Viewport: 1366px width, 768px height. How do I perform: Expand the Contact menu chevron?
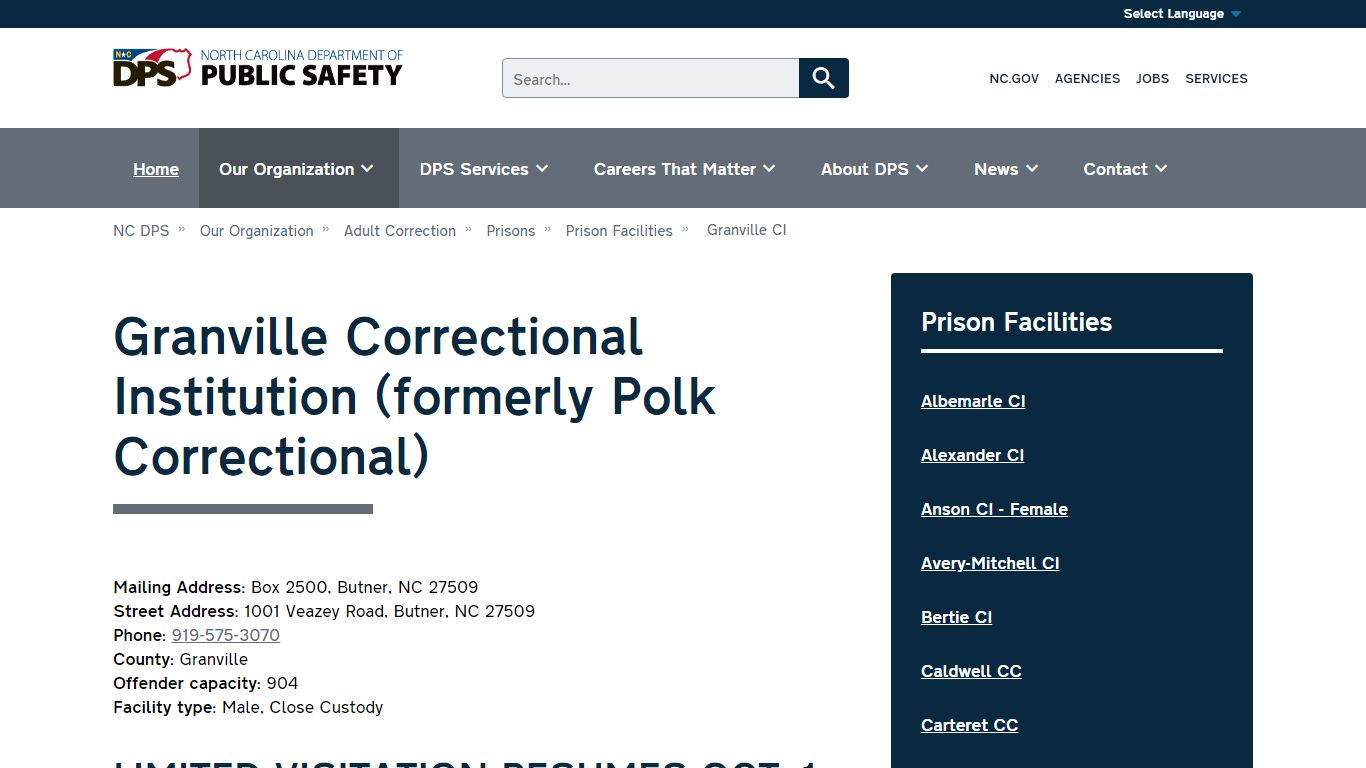click(1161, 169)
